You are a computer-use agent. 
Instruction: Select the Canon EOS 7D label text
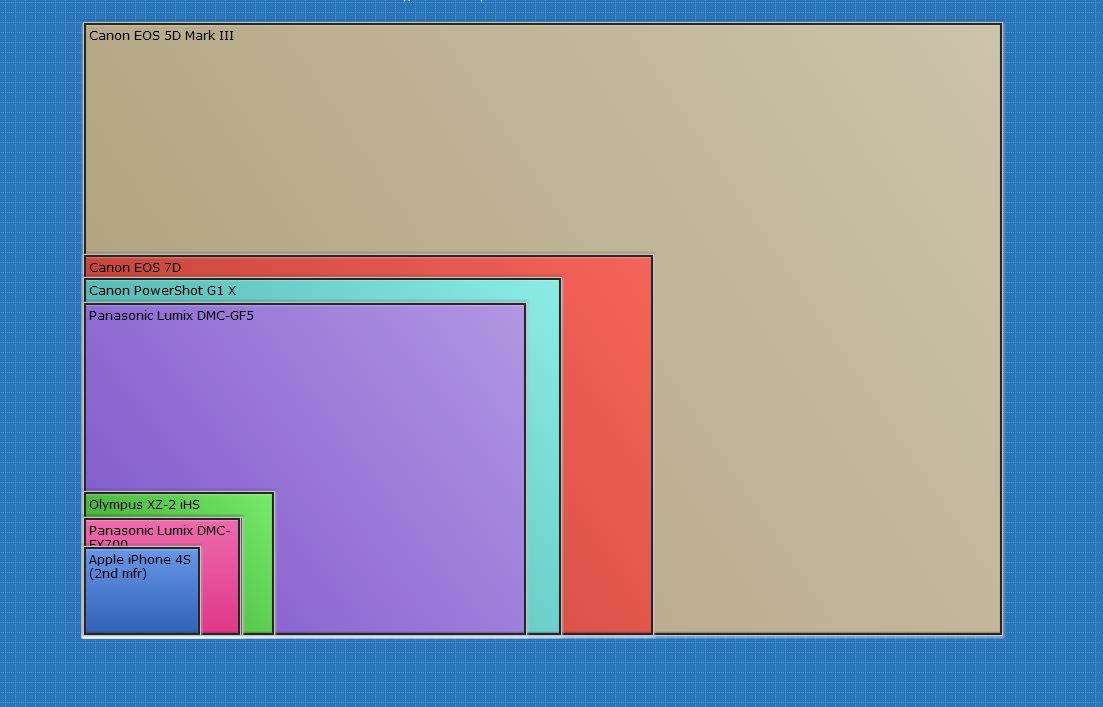[135, 268]
